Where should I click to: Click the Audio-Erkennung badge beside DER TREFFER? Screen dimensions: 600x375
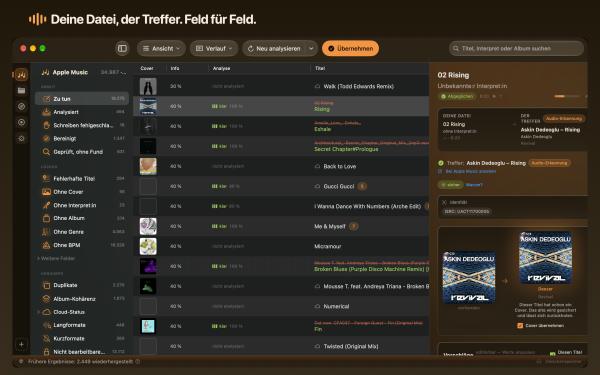coord(564,119)
